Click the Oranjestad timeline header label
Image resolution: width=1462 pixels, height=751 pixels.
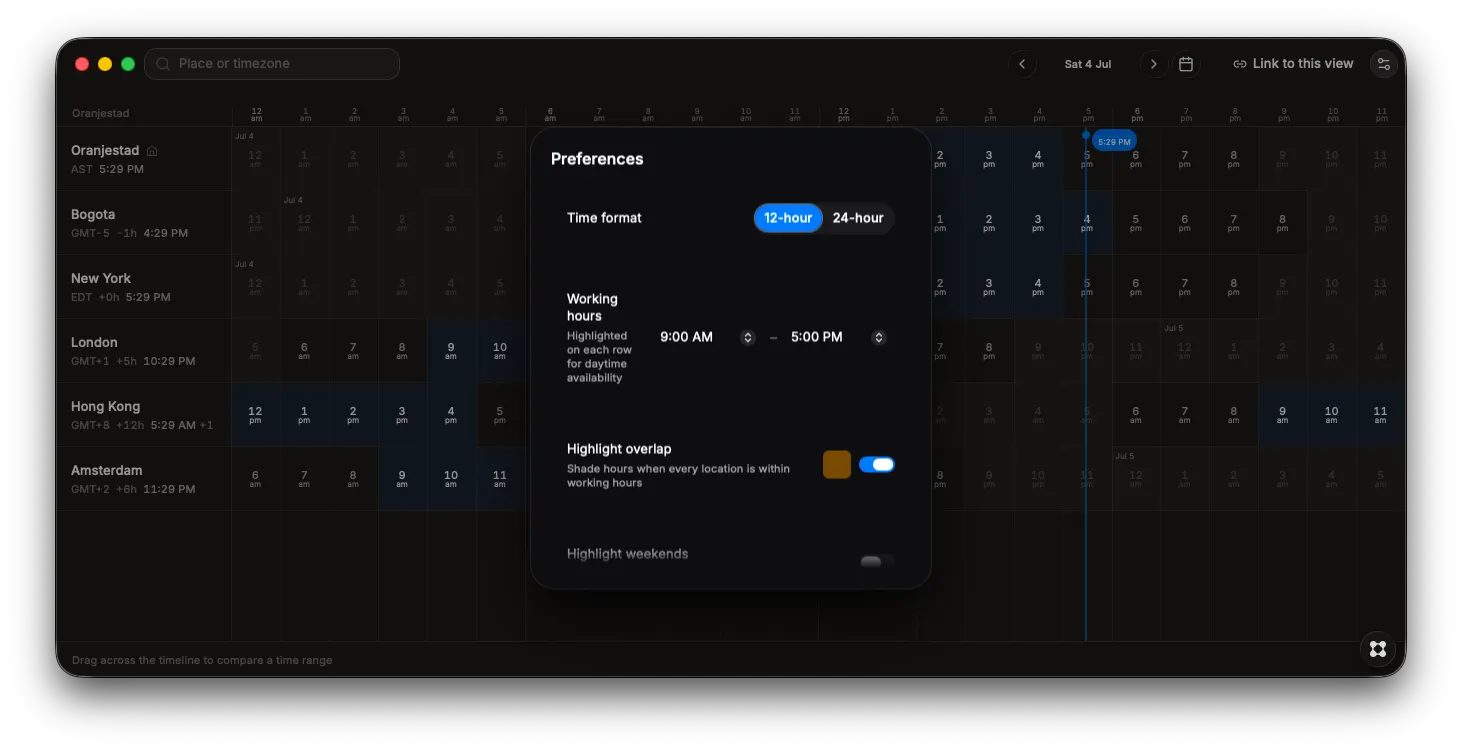(x=101, y=114)
